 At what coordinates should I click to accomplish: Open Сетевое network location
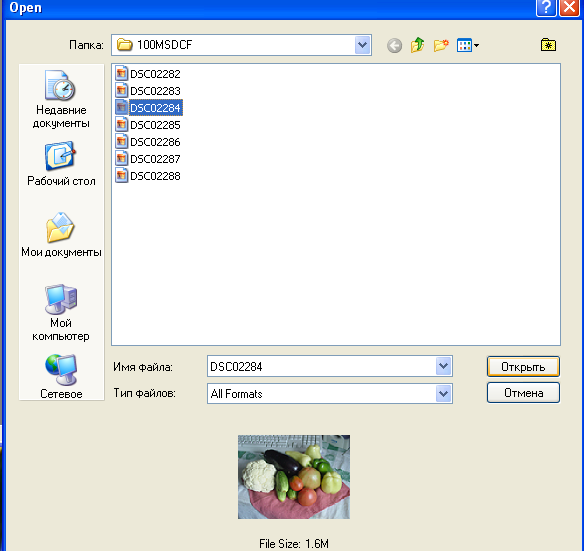pos(61,376)
